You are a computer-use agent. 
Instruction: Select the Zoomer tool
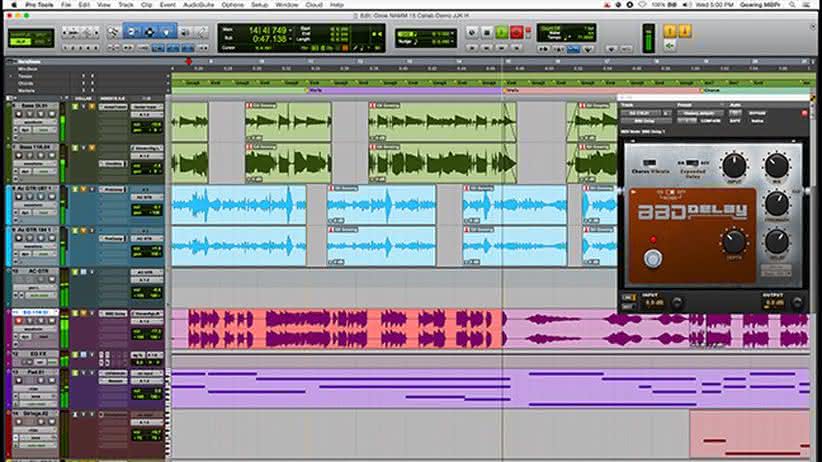[113, 33]
